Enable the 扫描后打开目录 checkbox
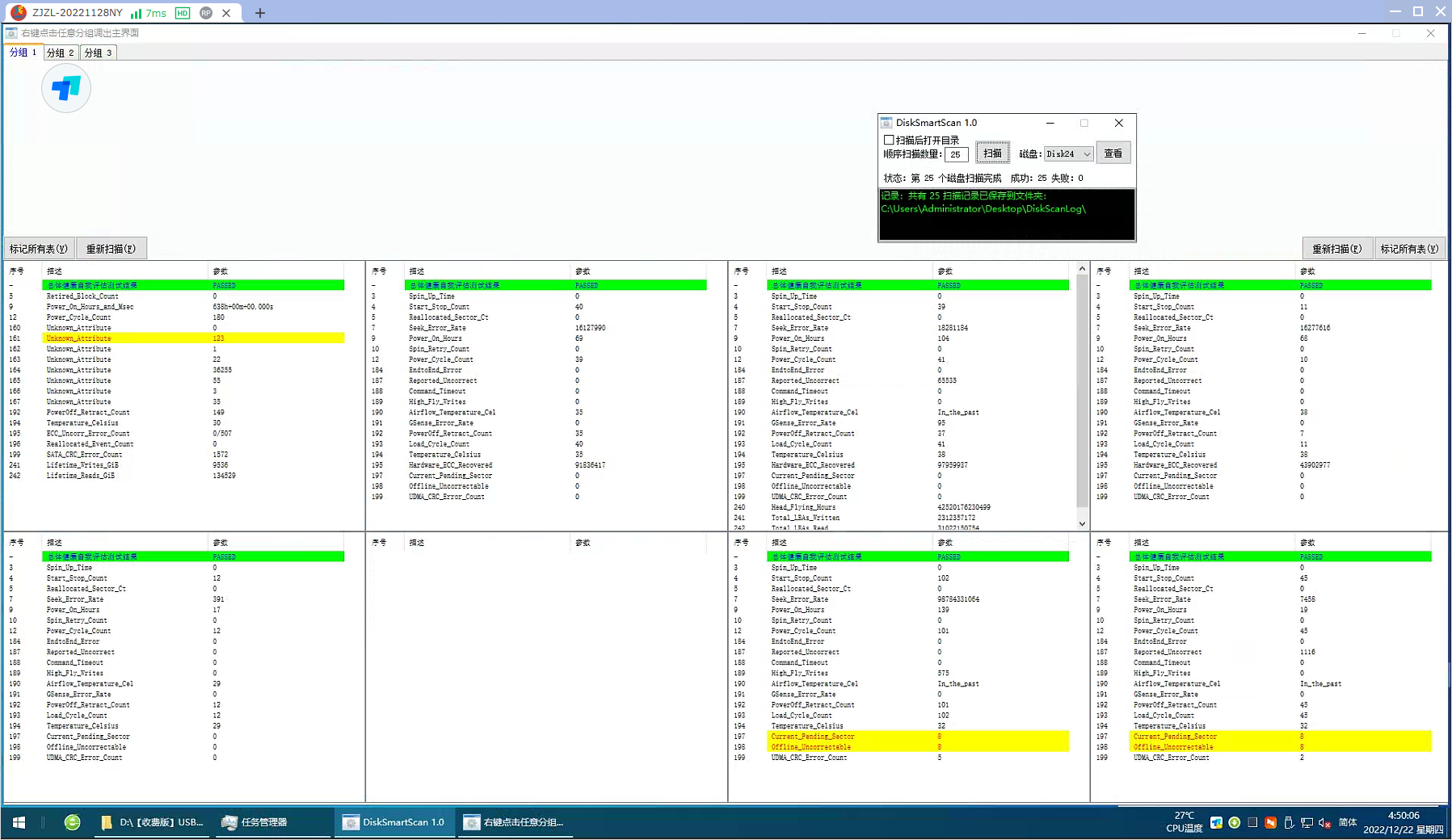 (889, 141)
